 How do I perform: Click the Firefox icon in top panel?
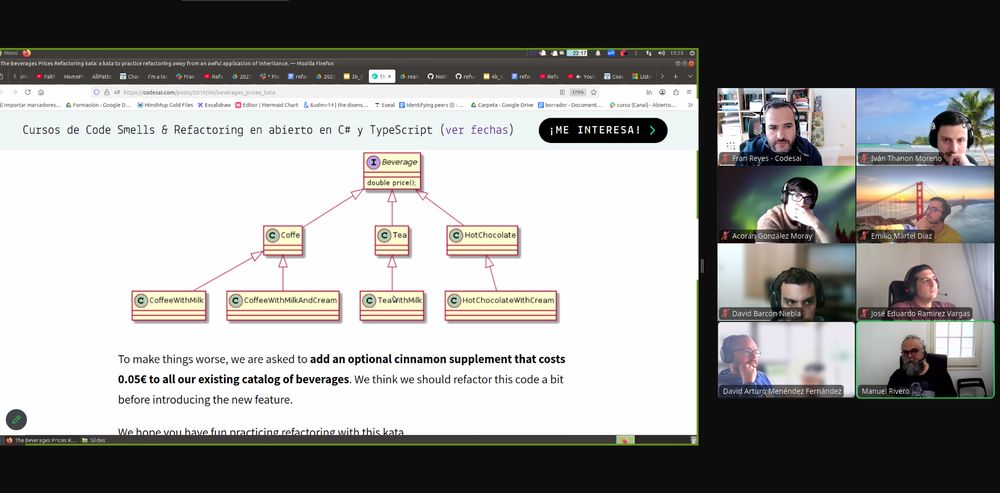tap(26, 53)
